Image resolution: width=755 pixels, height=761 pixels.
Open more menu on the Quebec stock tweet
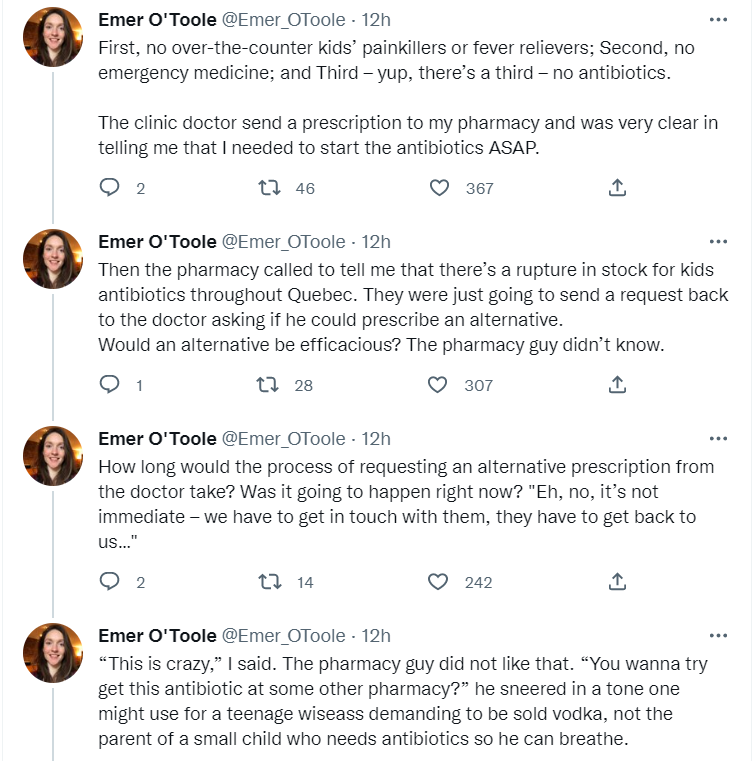click(718, 241)
